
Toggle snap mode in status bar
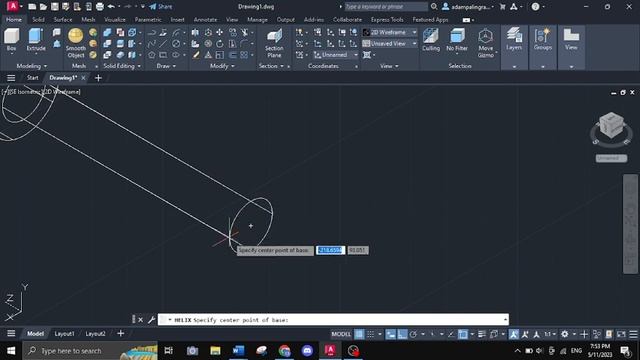point(371,334)
